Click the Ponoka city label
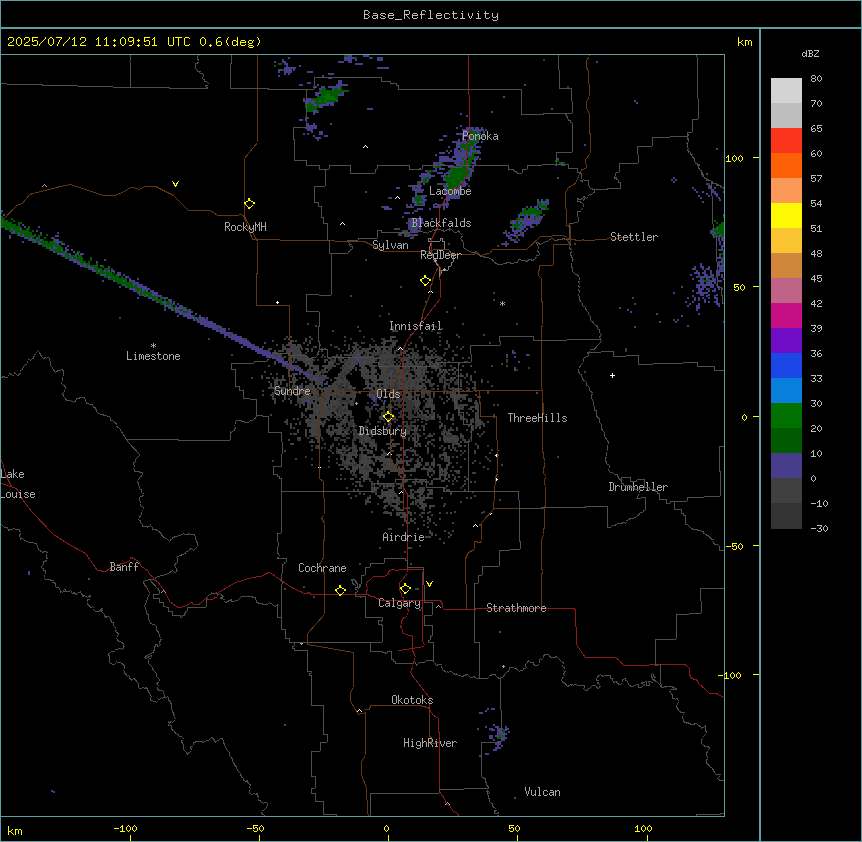Image resolution: width=862 pixels, height=842 pixels. 480,136
